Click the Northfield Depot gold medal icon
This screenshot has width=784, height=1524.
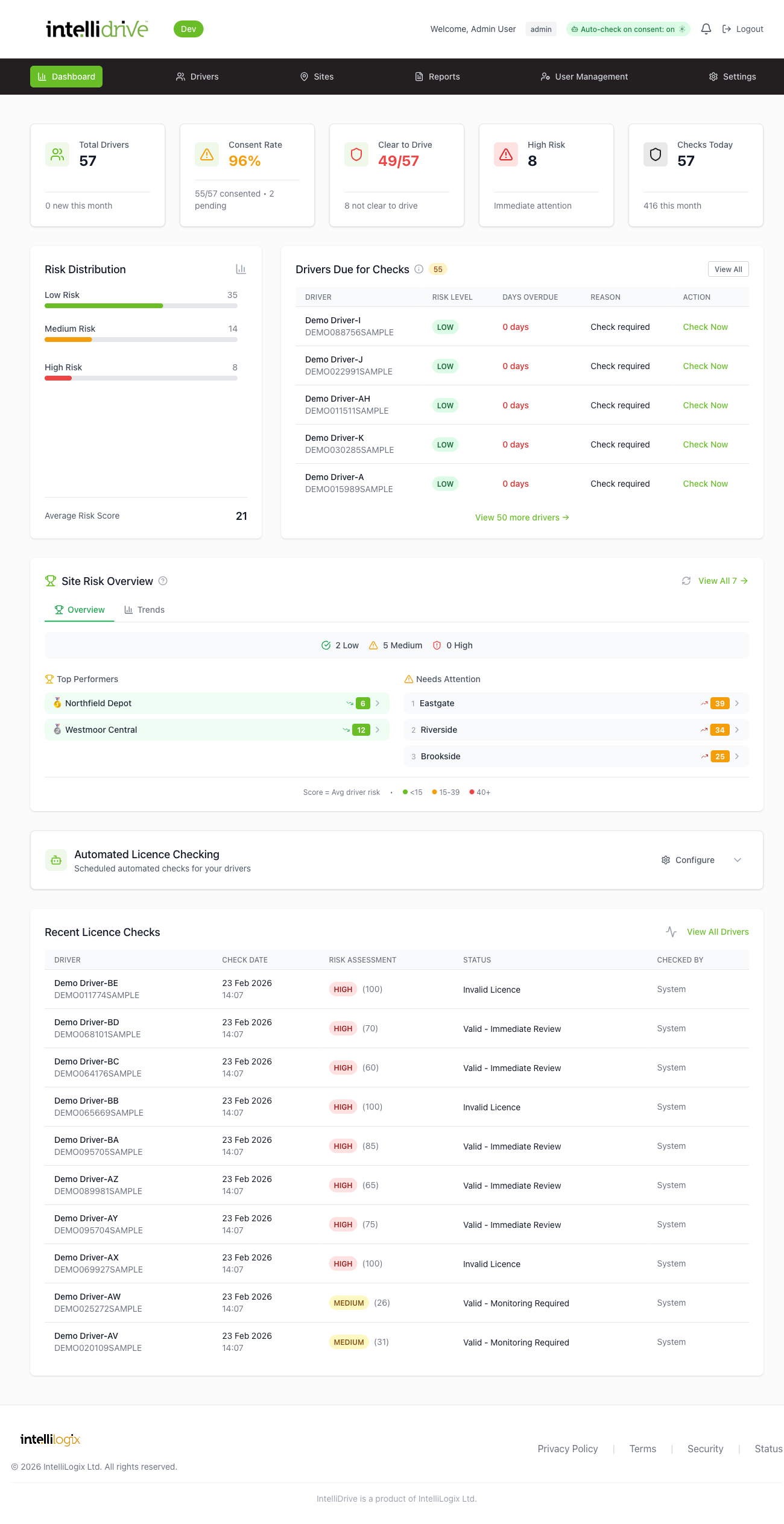[57, 703]
